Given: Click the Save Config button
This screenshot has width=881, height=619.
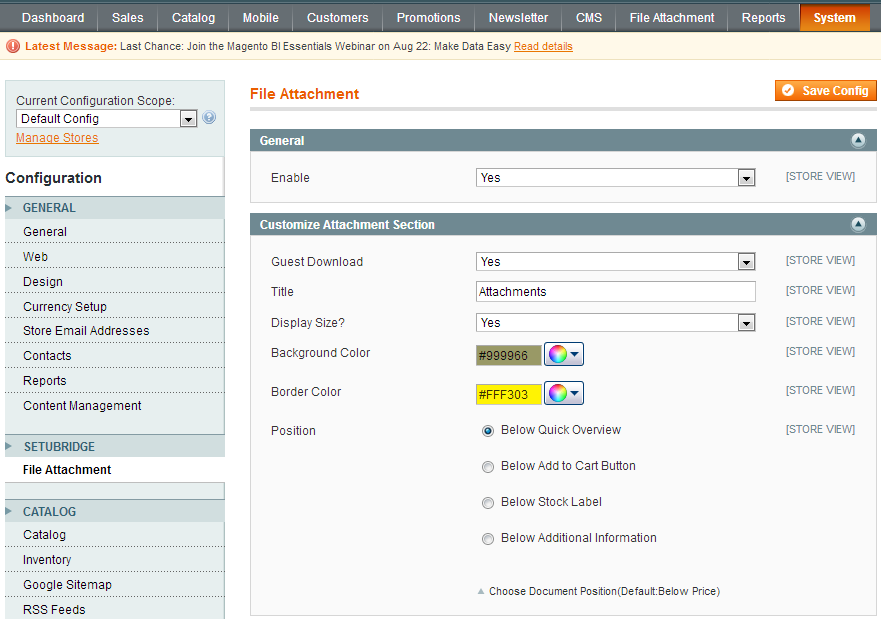Looking at the screenshot, I should coord(825,91).
